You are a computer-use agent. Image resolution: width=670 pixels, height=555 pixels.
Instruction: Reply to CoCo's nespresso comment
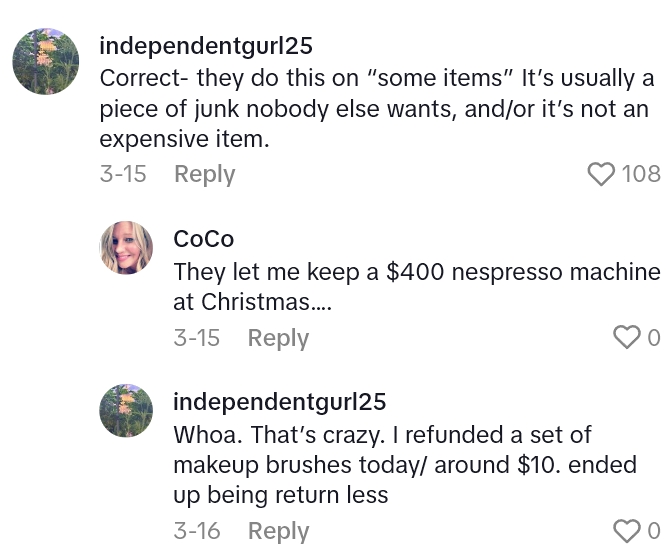pyautogui.click(x=278, y=338)
